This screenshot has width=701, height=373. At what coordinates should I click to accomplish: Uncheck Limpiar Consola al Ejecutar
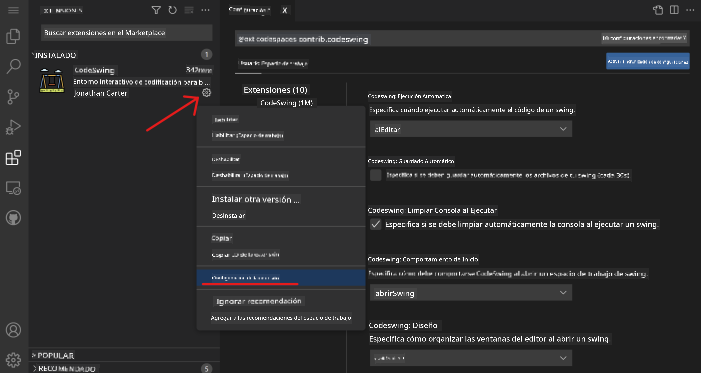[x=376, y=224]
